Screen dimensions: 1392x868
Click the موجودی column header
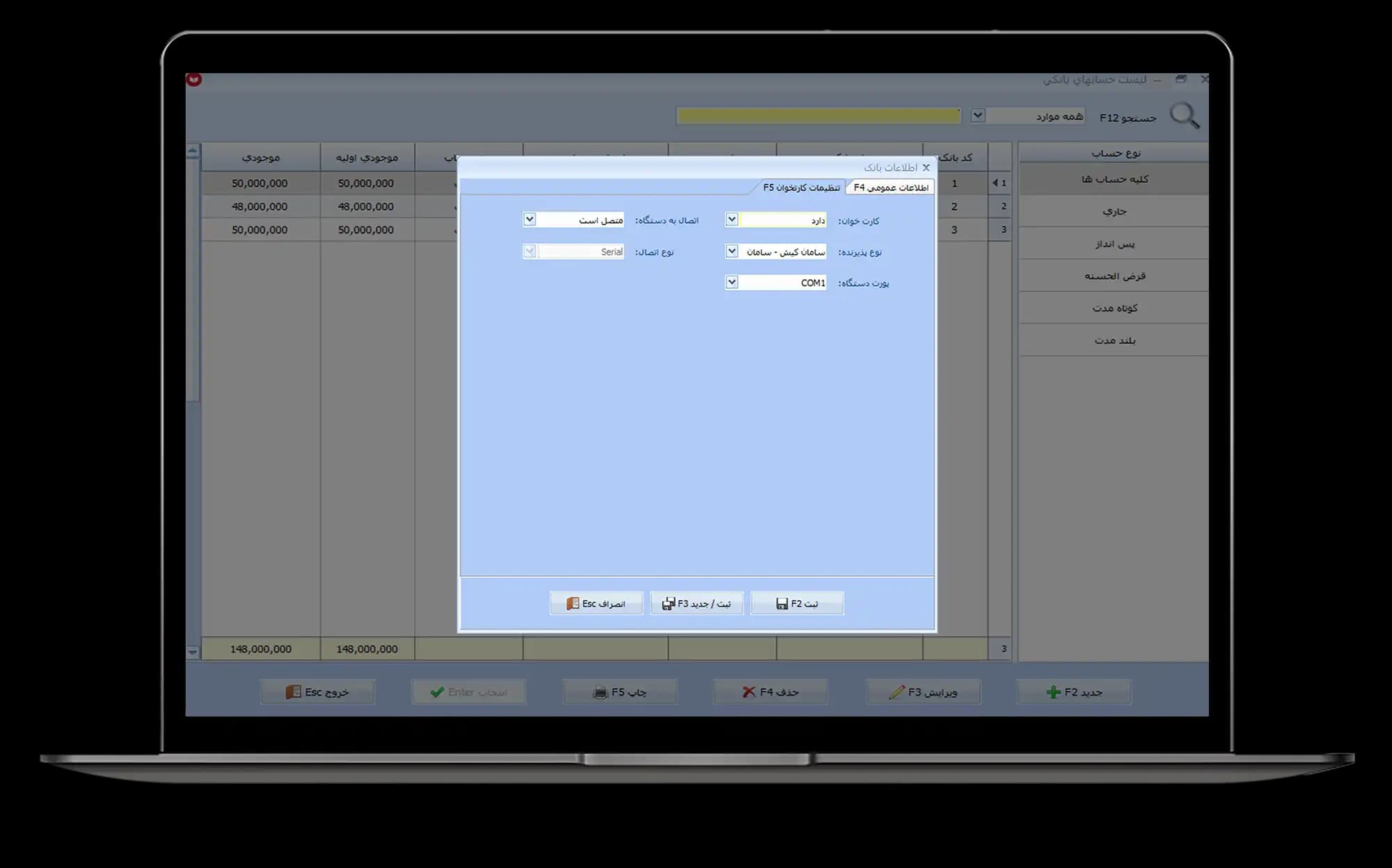261,157
